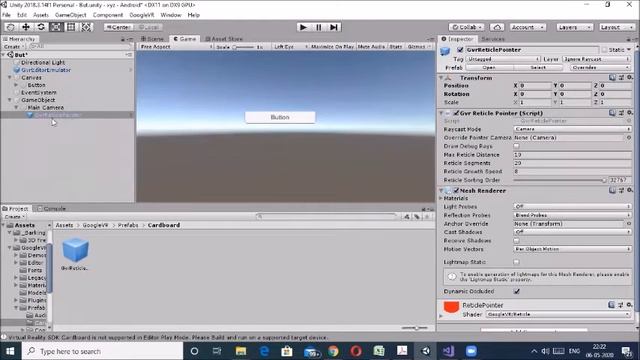This screenshot has height=360, width=640.
Task: Select the GvrReticle prefab asset thumbnail
Action: click(75, 250)
